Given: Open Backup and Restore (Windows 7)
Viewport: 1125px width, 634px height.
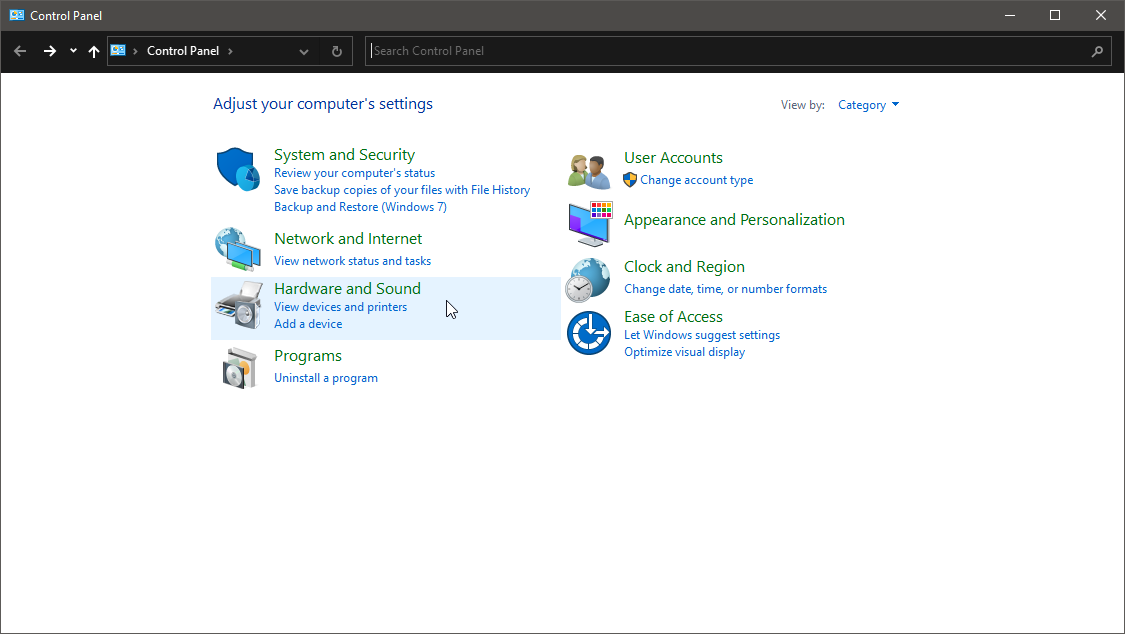Looking at the screenshot, I should [360, 207].
